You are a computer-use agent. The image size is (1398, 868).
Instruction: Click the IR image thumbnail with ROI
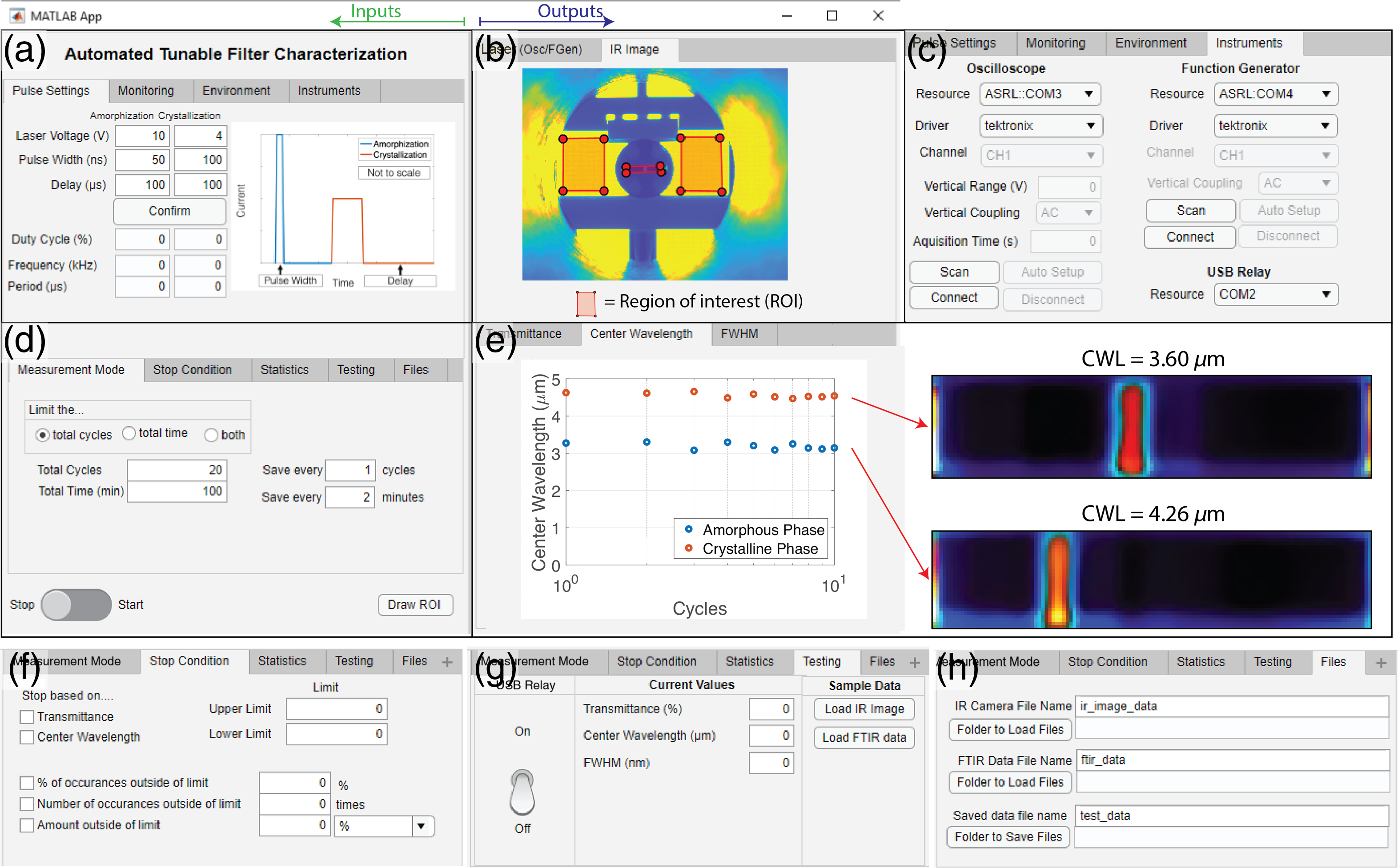tap(654, 174)
